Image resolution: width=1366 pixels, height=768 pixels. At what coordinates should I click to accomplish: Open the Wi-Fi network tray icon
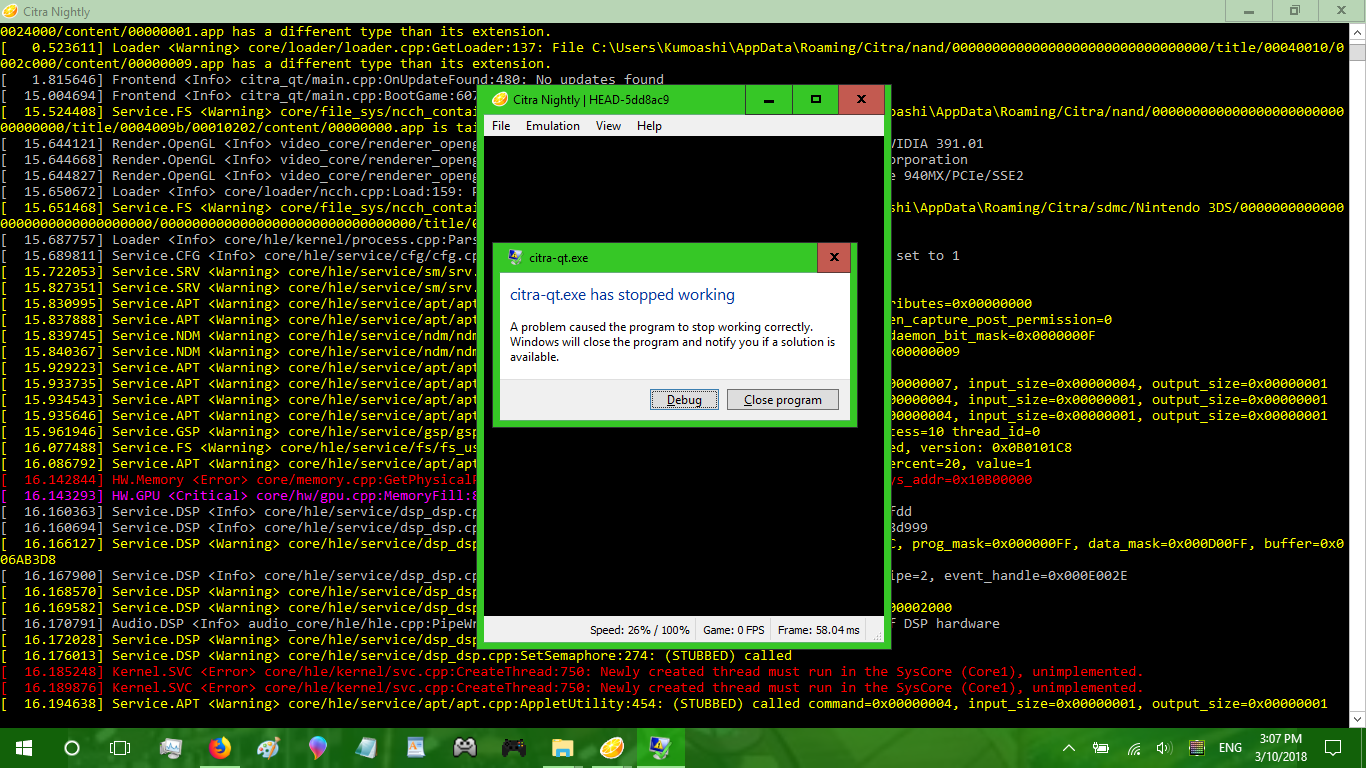(x=1133, y=748)
